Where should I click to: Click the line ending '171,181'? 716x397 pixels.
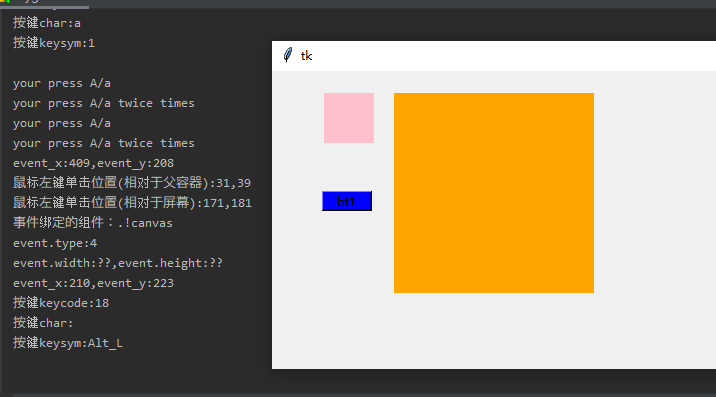coord(132,203)
